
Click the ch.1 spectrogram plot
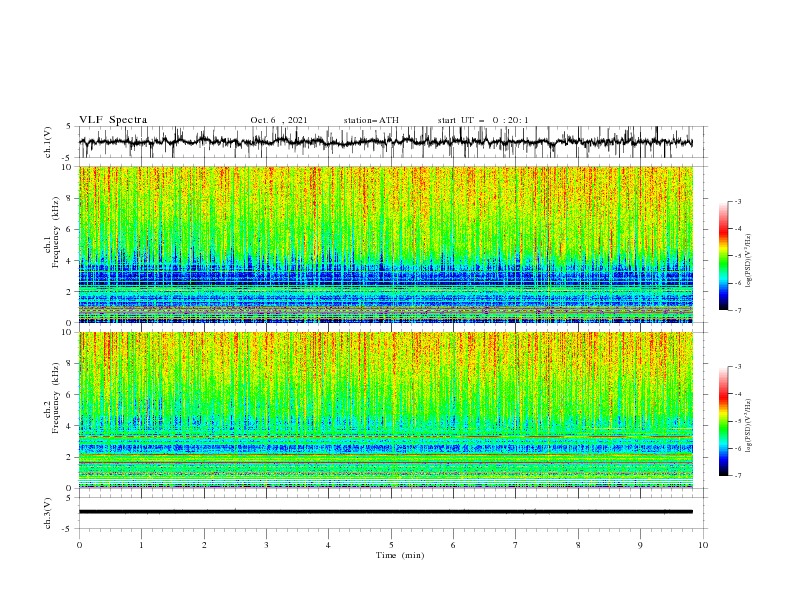pyautogui.click(x=386, y=244)
